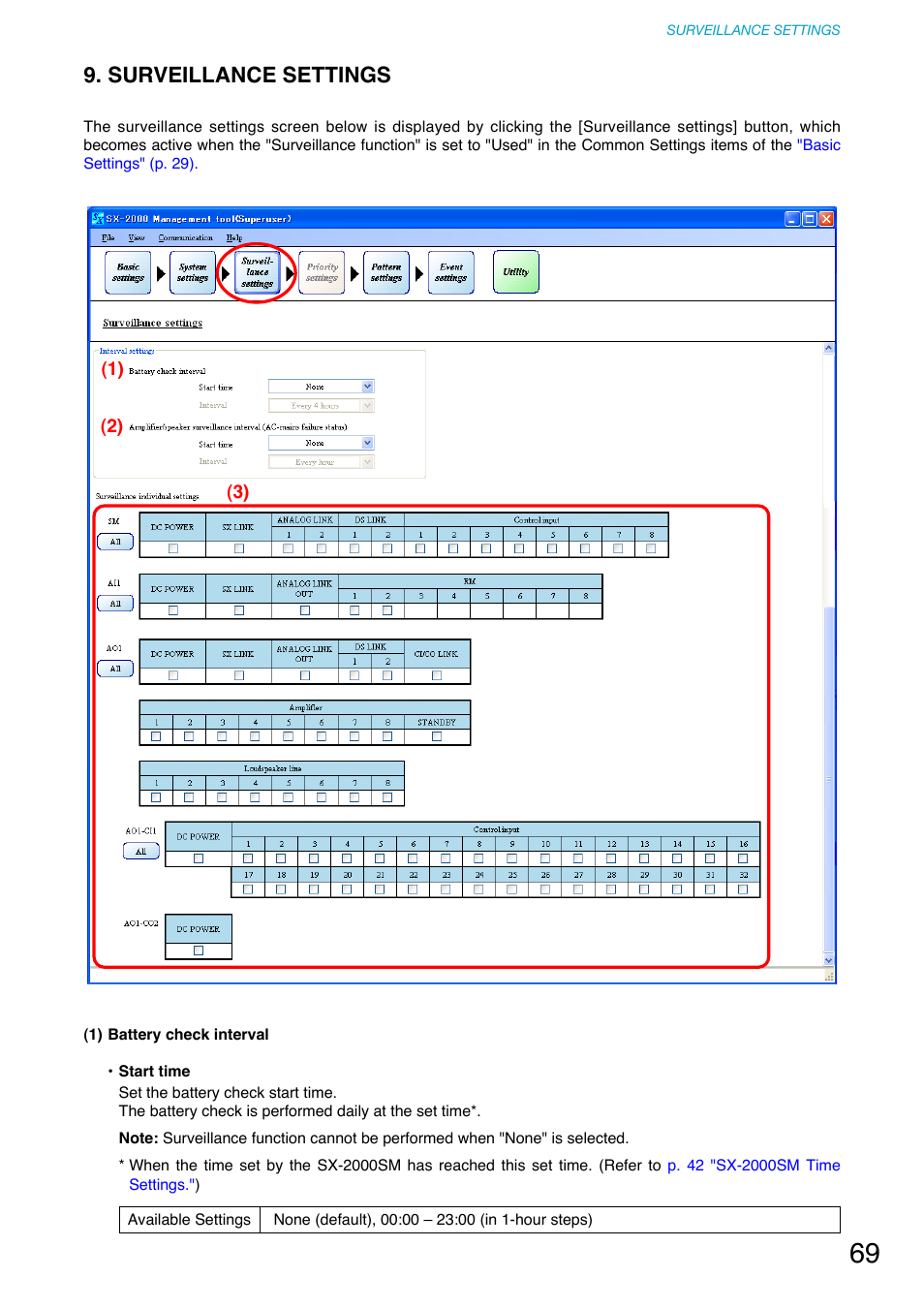Viewport: 924px width, 1309px height.
Task: Open the Pattern settings toolbar button
Action: click(386, 272)
